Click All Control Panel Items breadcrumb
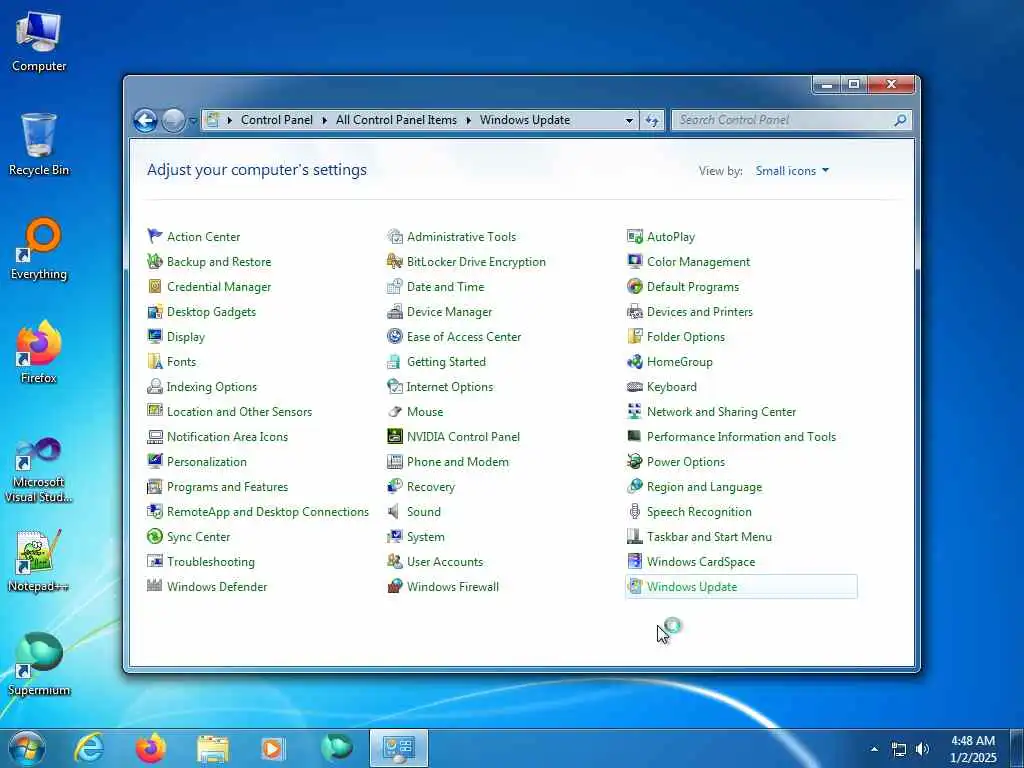 pyautogui.click(x=396, y=120)
